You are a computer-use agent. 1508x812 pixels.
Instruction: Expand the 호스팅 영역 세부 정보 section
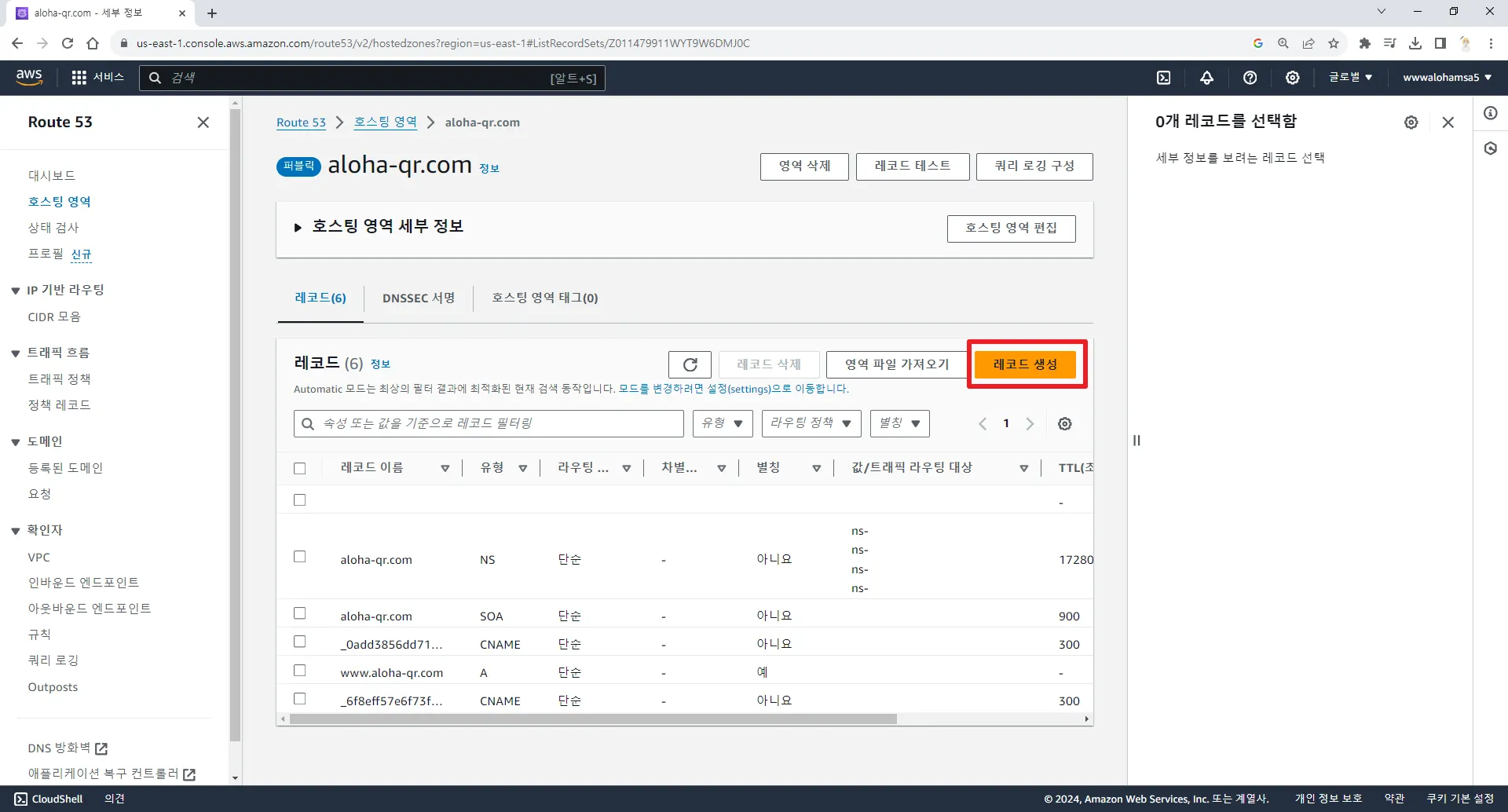click(x=298, y=228)
